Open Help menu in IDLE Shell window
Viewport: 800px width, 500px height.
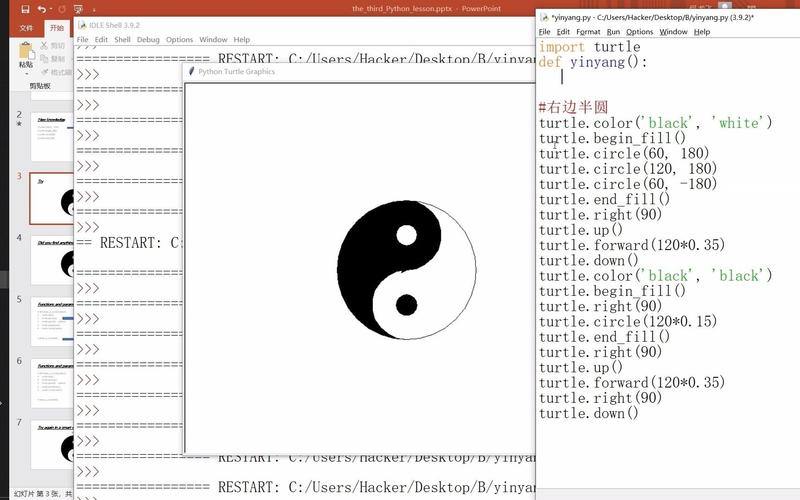[242, 39]
